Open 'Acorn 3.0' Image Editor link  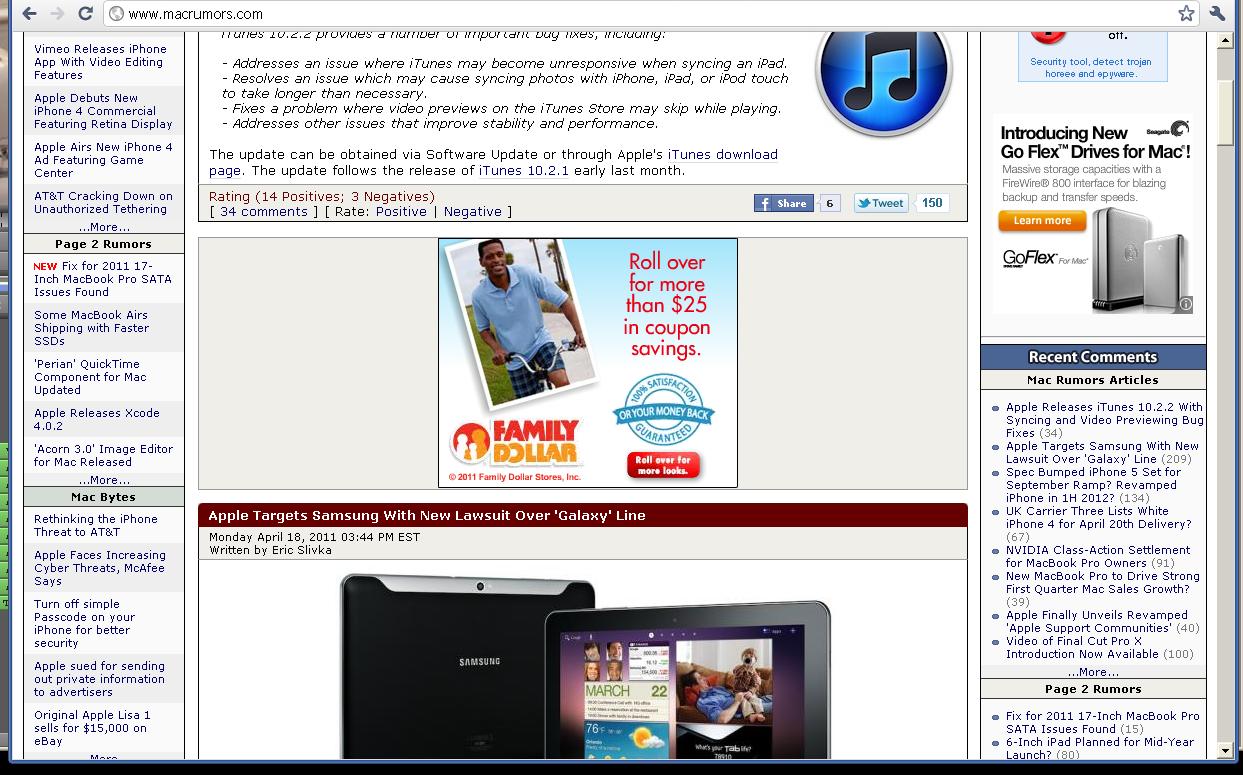click(x=103, y=455)
